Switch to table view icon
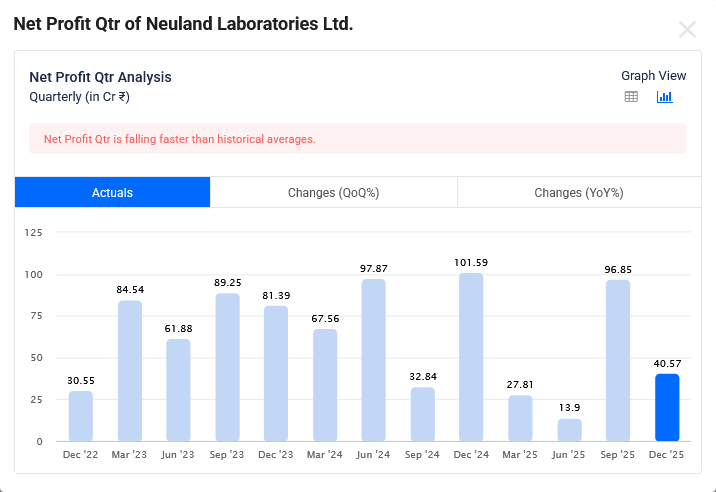Screen dimensions: 716x492 pos(631,97)
